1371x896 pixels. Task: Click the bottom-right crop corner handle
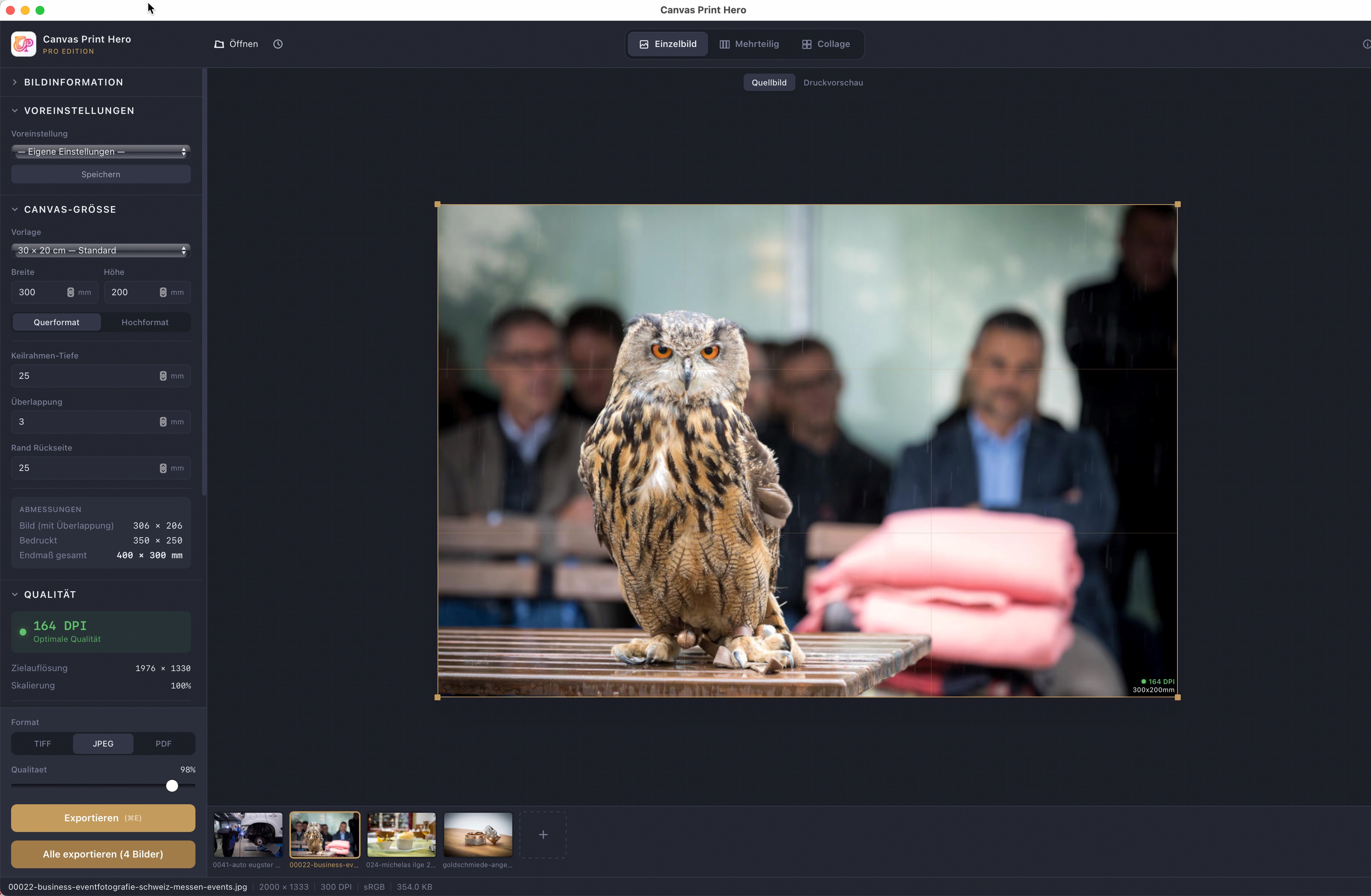[1177, 697]
